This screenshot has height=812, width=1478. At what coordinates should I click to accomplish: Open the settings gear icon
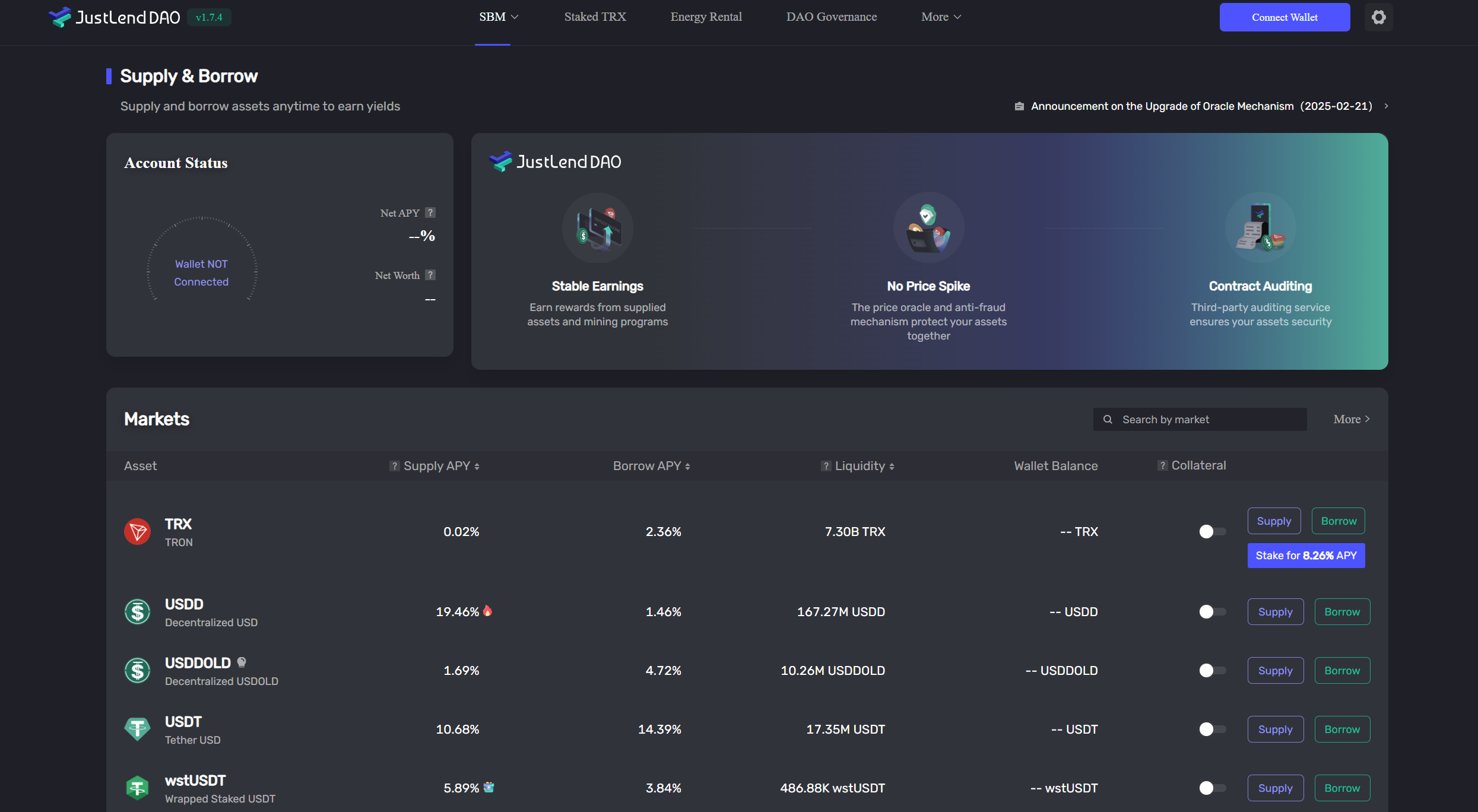(x=1378, y=17)
